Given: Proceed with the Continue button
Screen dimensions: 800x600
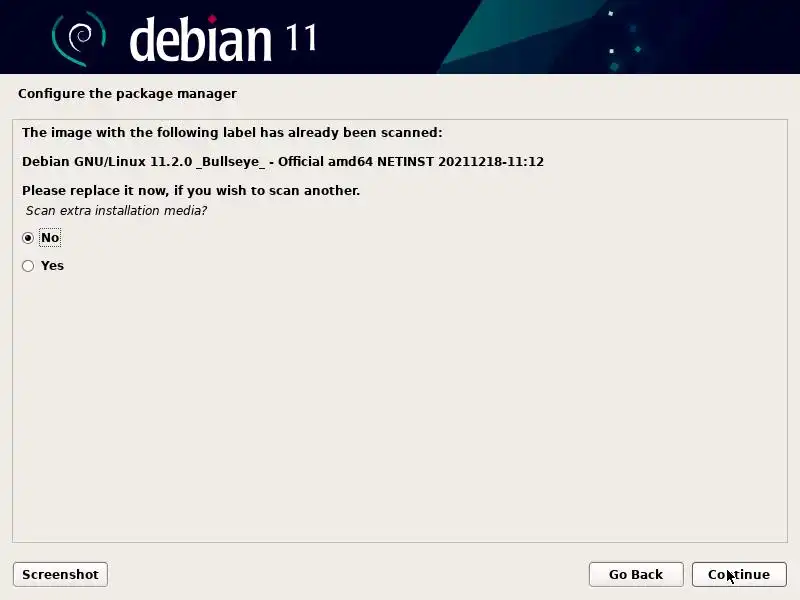Looking at the screenshot, I should pos(739,574).
